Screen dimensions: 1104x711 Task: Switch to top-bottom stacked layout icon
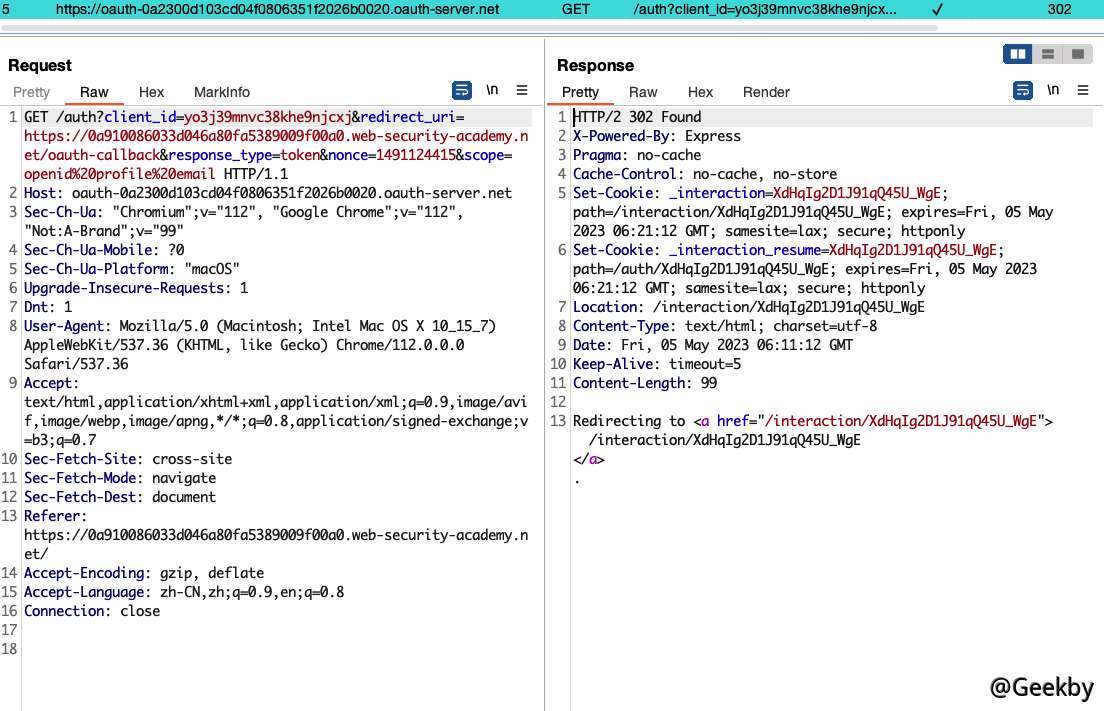click(1047, 54)
